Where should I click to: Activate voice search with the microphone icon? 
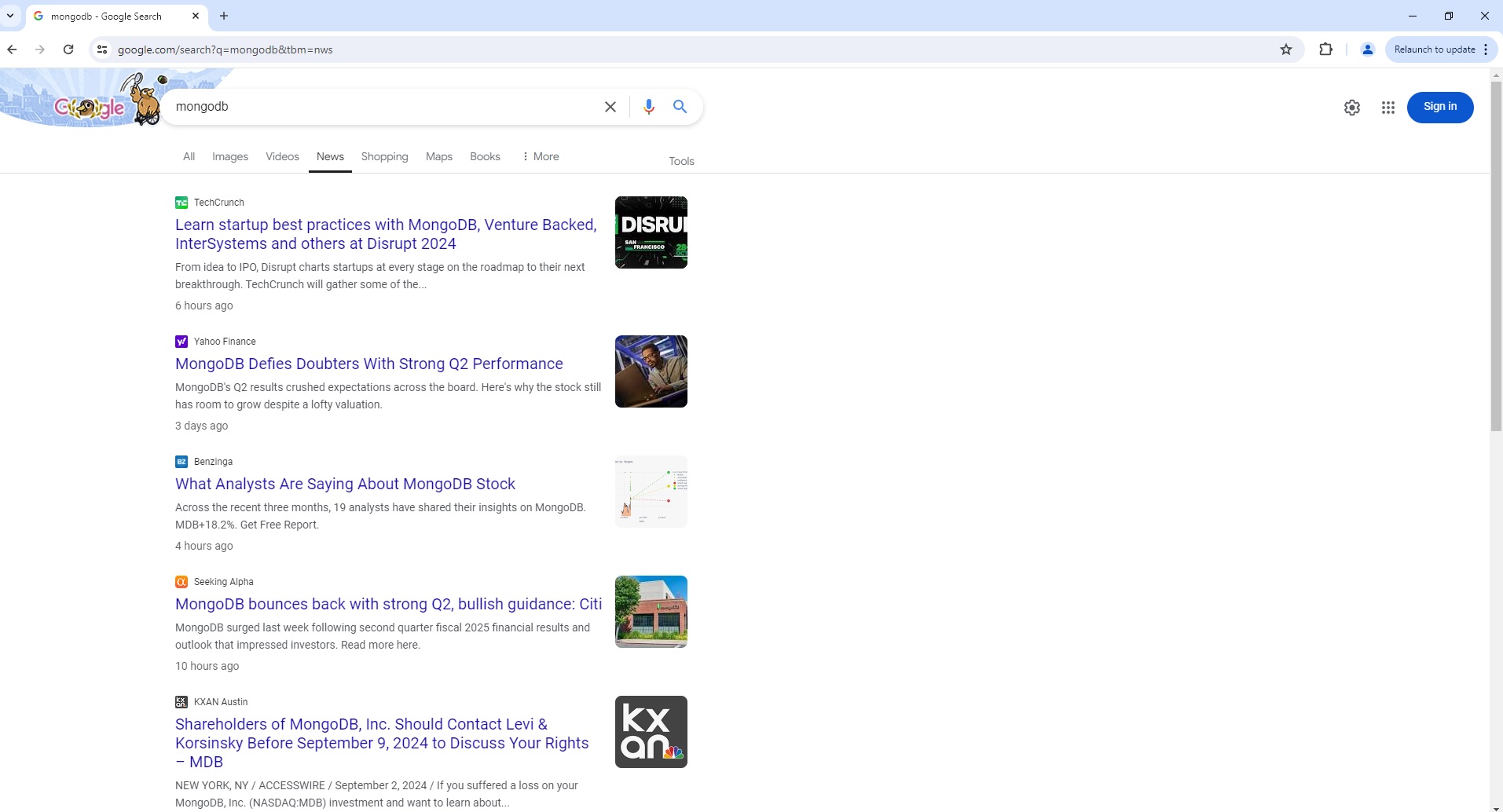[649, 106]
